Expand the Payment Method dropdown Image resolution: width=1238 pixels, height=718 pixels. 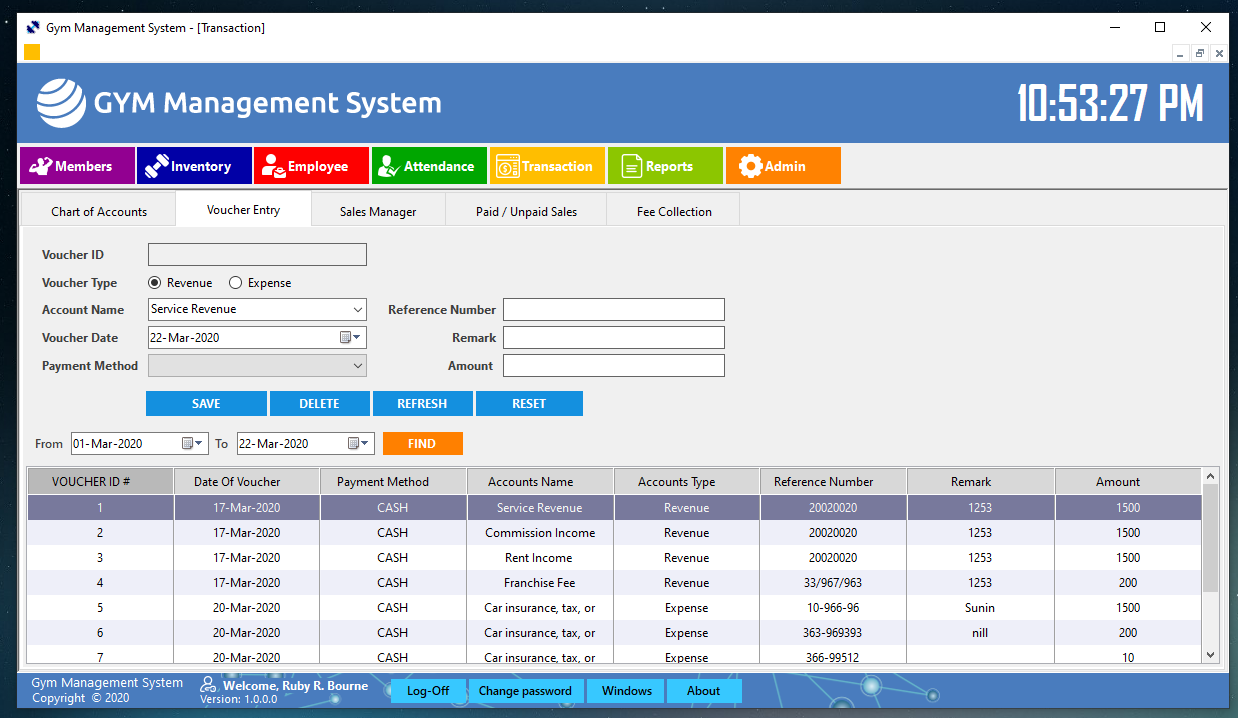click(356, 365)
